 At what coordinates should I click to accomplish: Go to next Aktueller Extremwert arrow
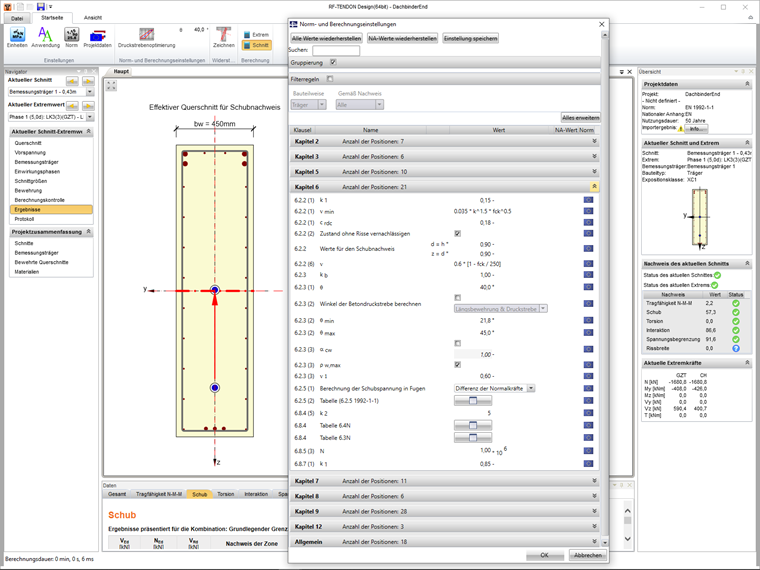click(x=88, y=106)
